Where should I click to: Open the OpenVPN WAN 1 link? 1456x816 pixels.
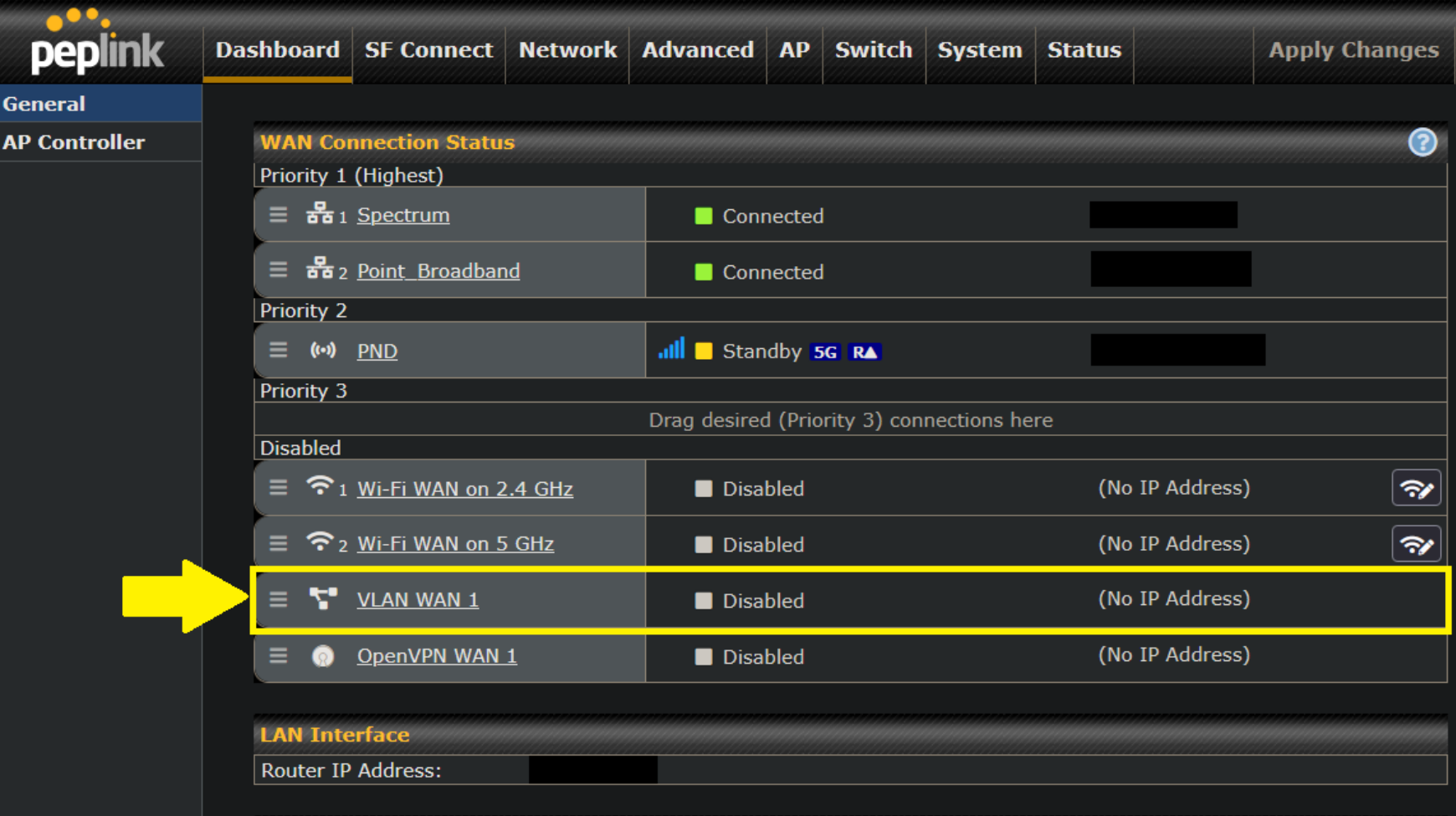point(437,656)
